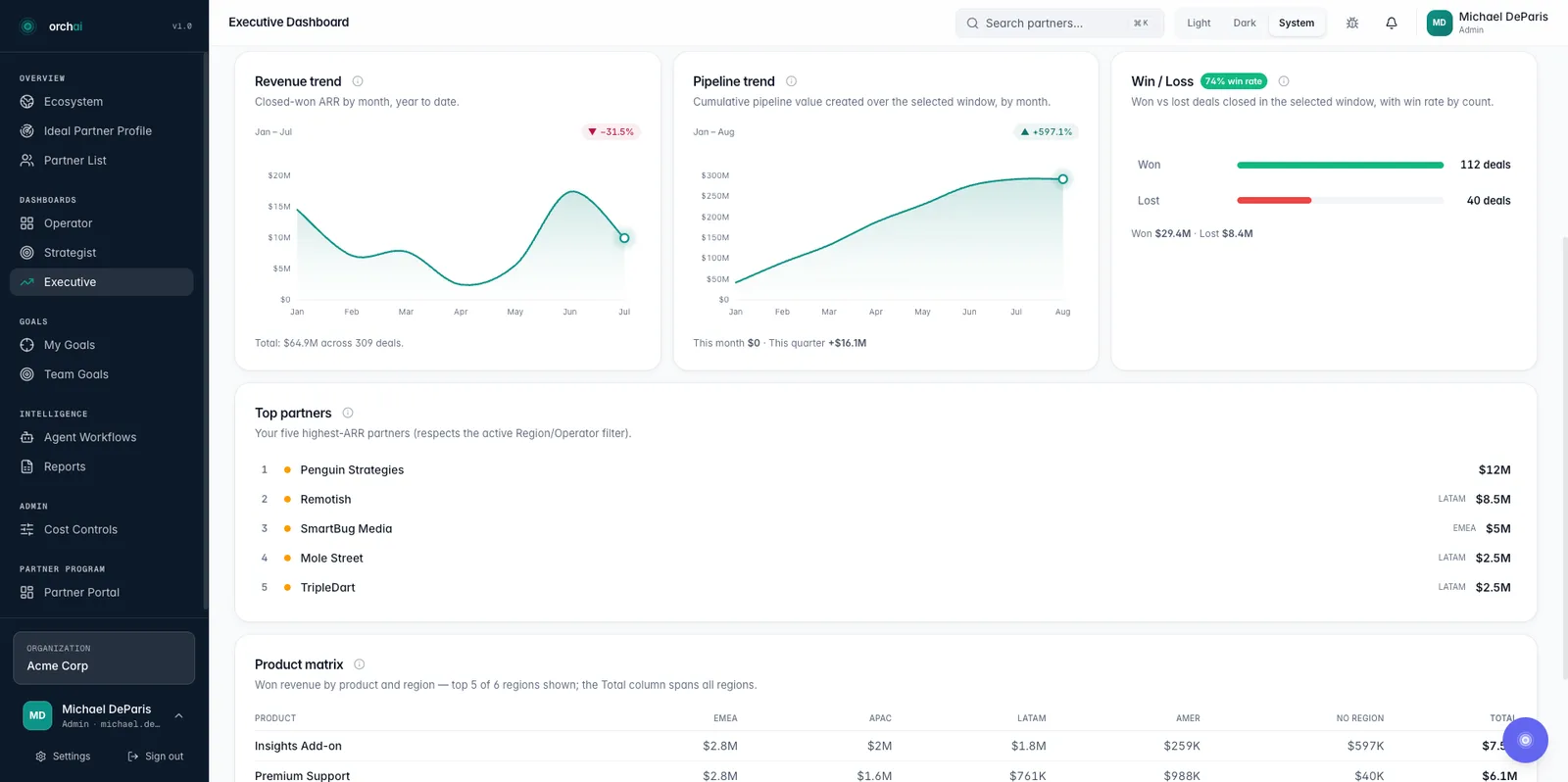Click the $12M Penguin Strategies value
The width and height of the screenshot is (1568, 782).
(1494, 470)
